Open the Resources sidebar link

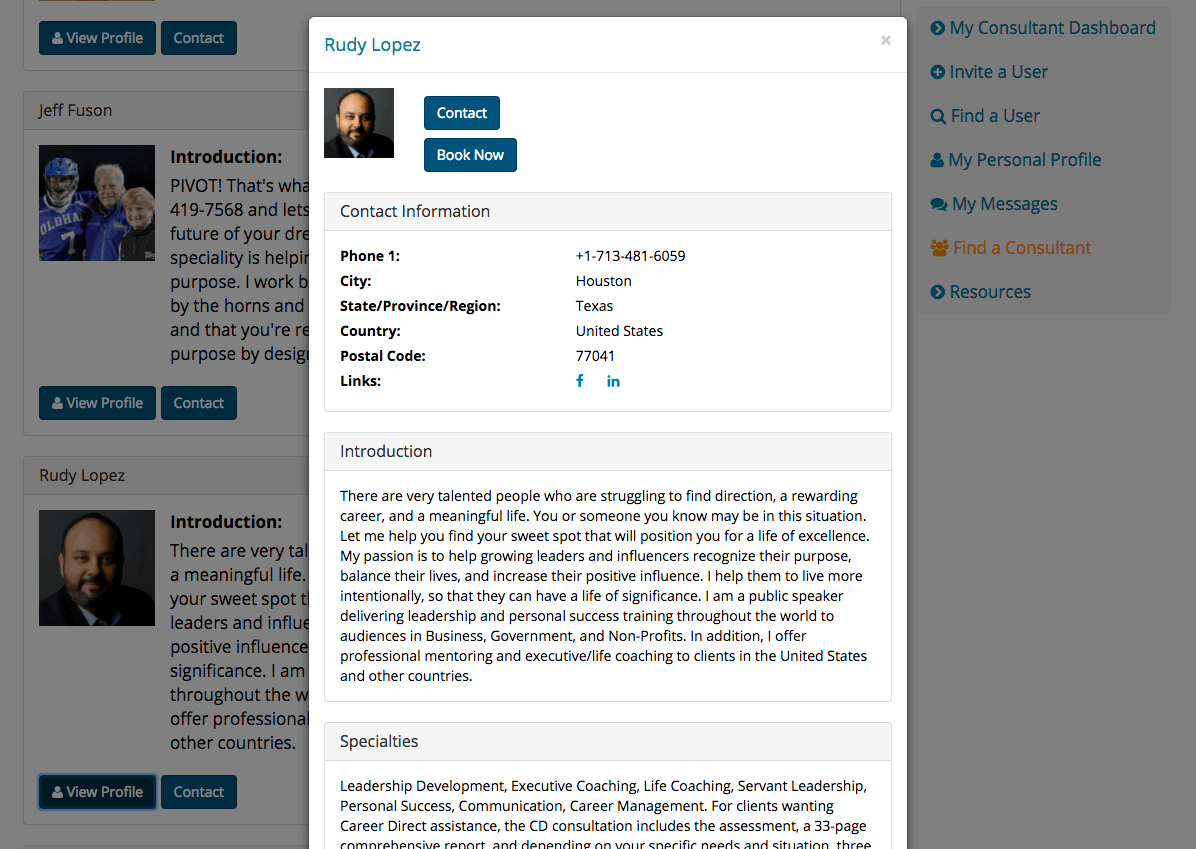click(x=980, y=292)
